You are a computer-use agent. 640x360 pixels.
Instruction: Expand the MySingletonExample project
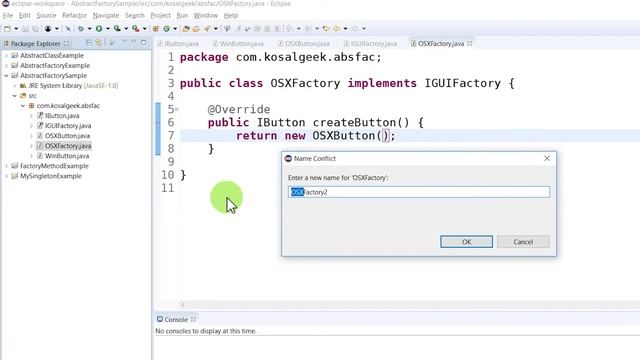click(6, 176)
